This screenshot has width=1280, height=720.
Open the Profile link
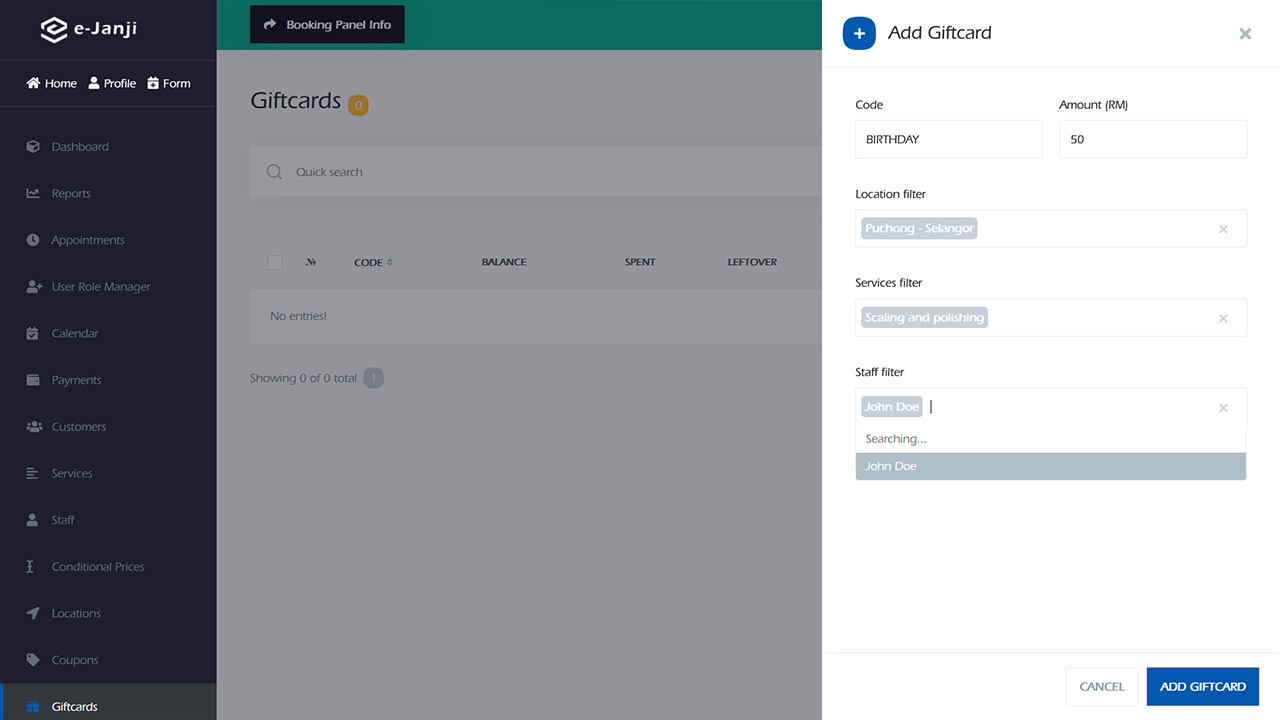pos(112,83)
